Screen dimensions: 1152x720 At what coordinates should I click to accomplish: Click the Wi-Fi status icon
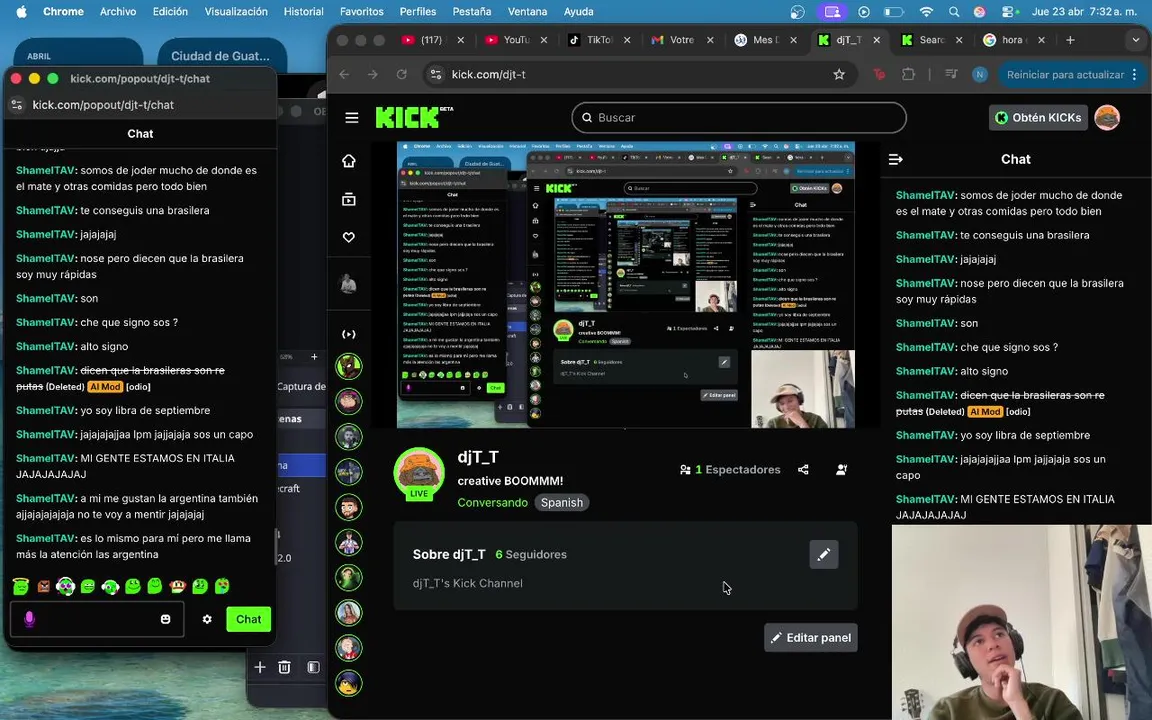coord(926,12)
